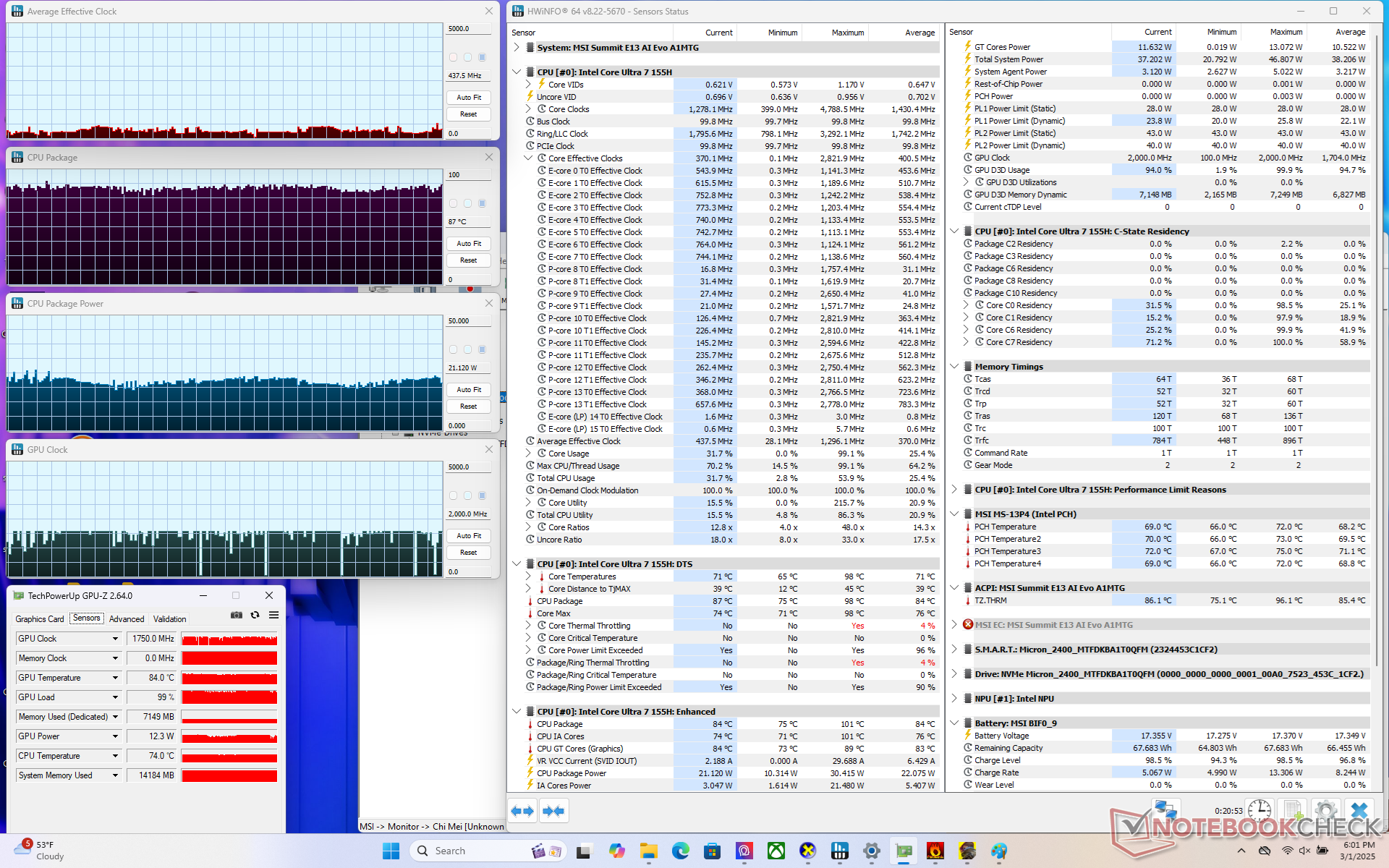
Task: Click dark blue swatch in GPU Clock graph
Action: [483, 495]
